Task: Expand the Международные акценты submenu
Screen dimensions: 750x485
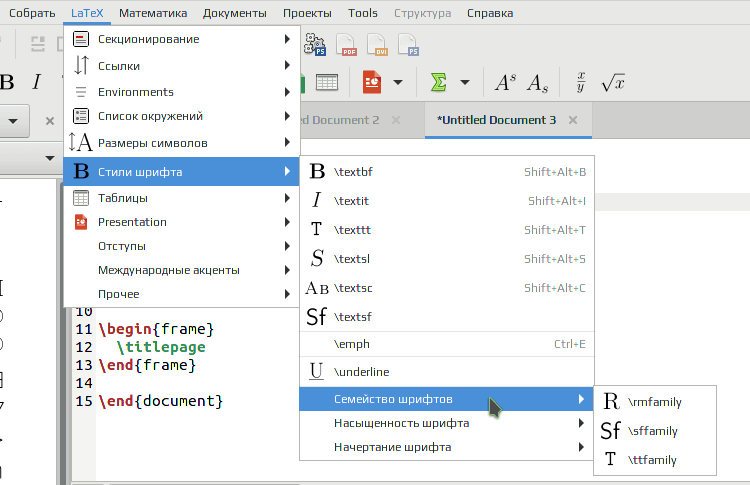Action: pyautogui.click(x=182, y=270)
